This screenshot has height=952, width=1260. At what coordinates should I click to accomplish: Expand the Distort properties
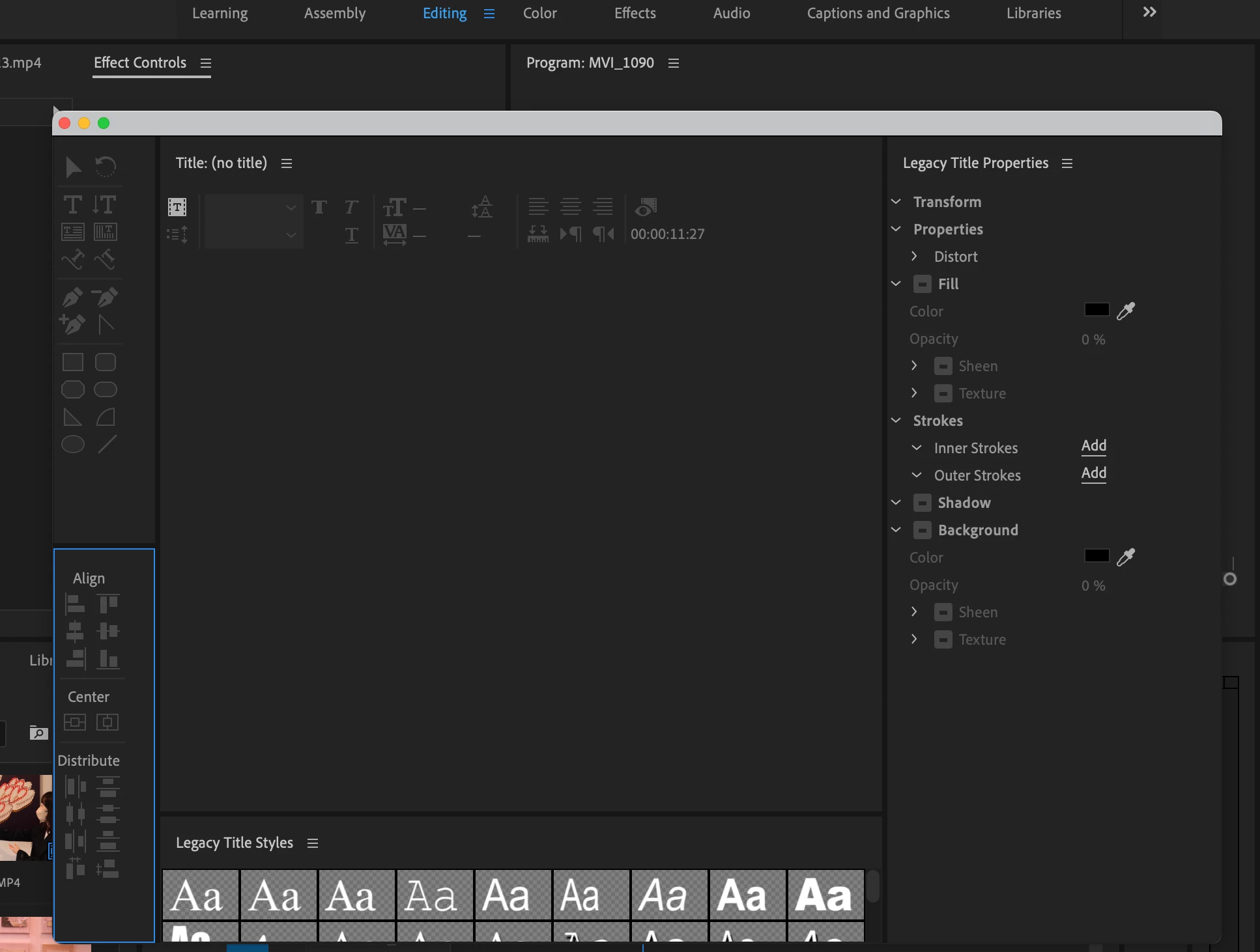914,257
